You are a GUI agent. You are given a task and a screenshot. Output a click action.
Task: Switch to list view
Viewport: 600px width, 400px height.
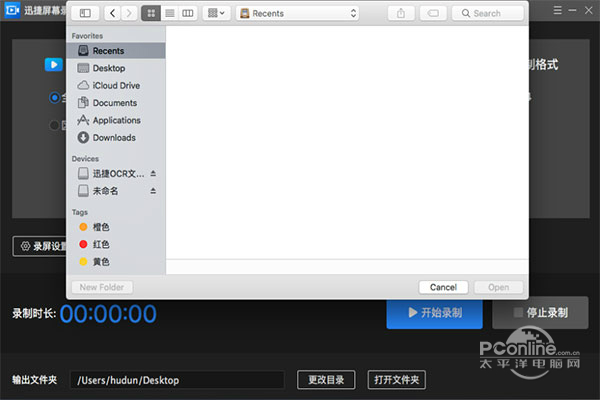170,13
